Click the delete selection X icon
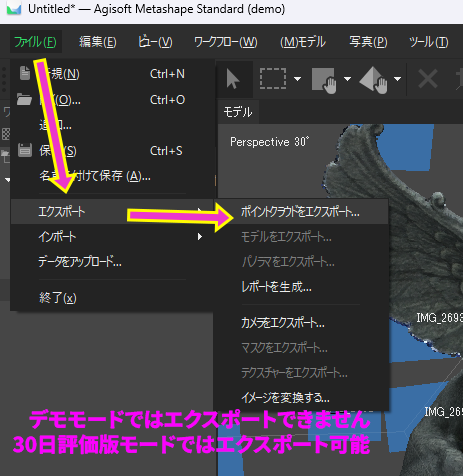 [x=428, y=79]
